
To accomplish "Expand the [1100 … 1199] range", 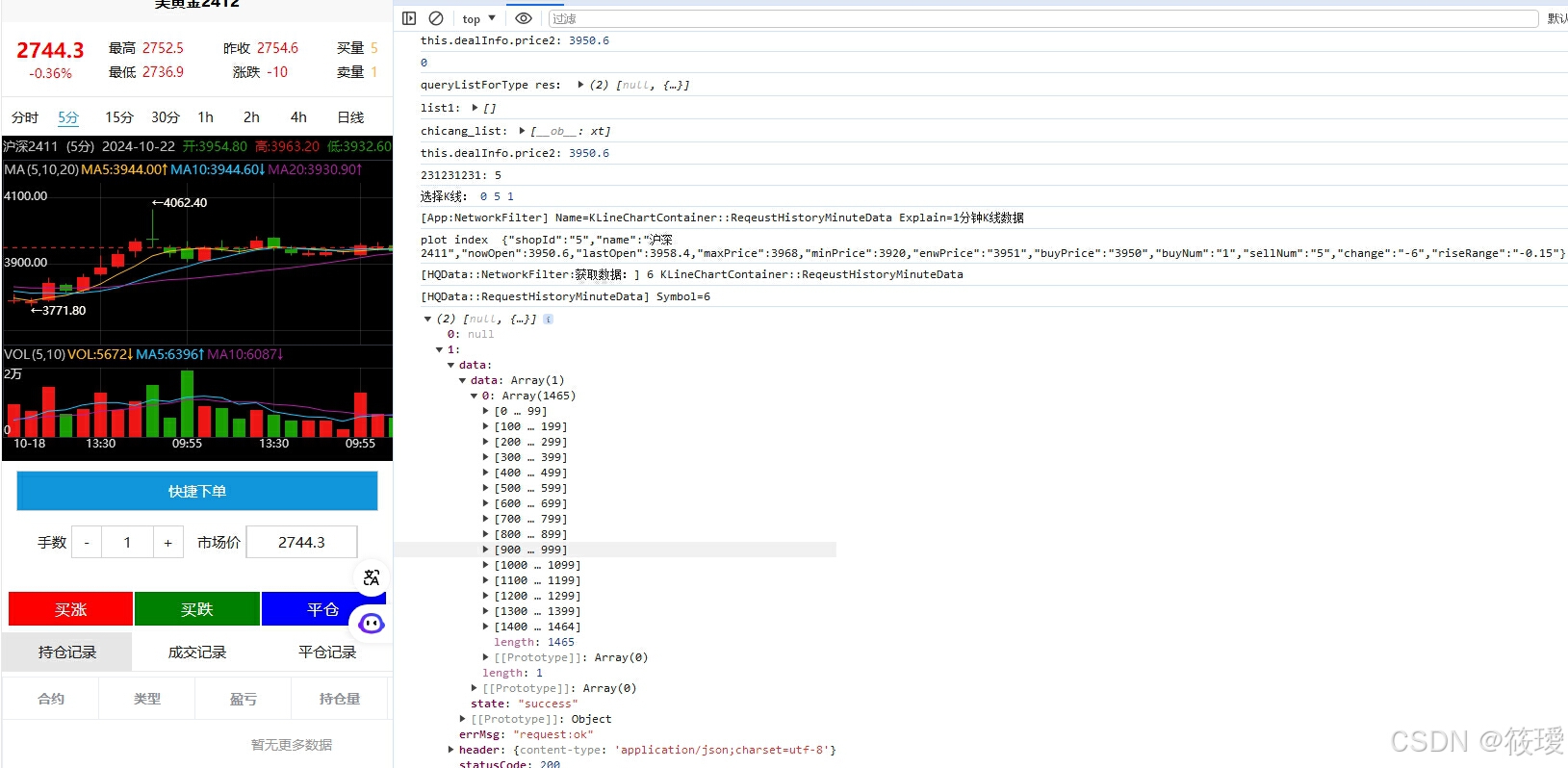I will (x=485, y=580).
